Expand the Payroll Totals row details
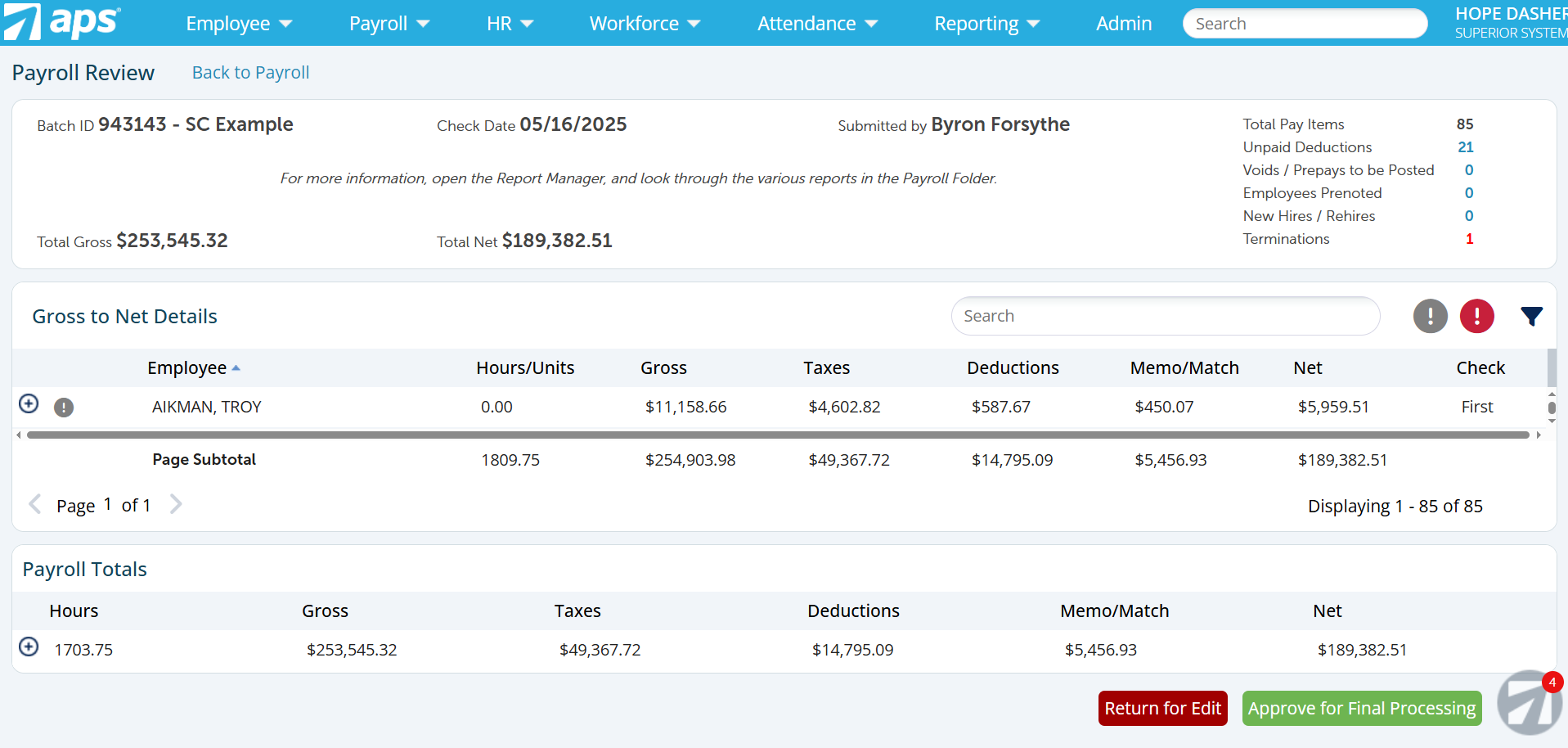 (29, 647)
